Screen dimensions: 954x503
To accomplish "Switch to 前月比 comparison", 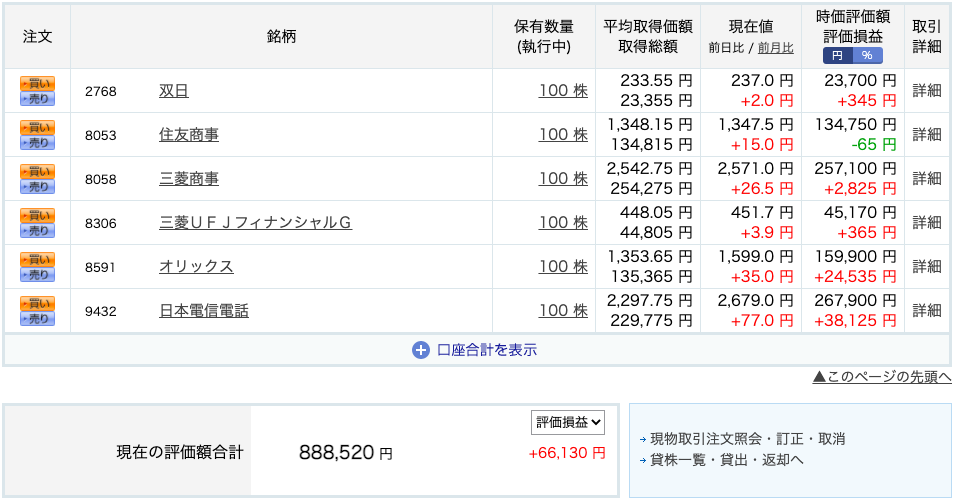I will (x=776, y=48).
